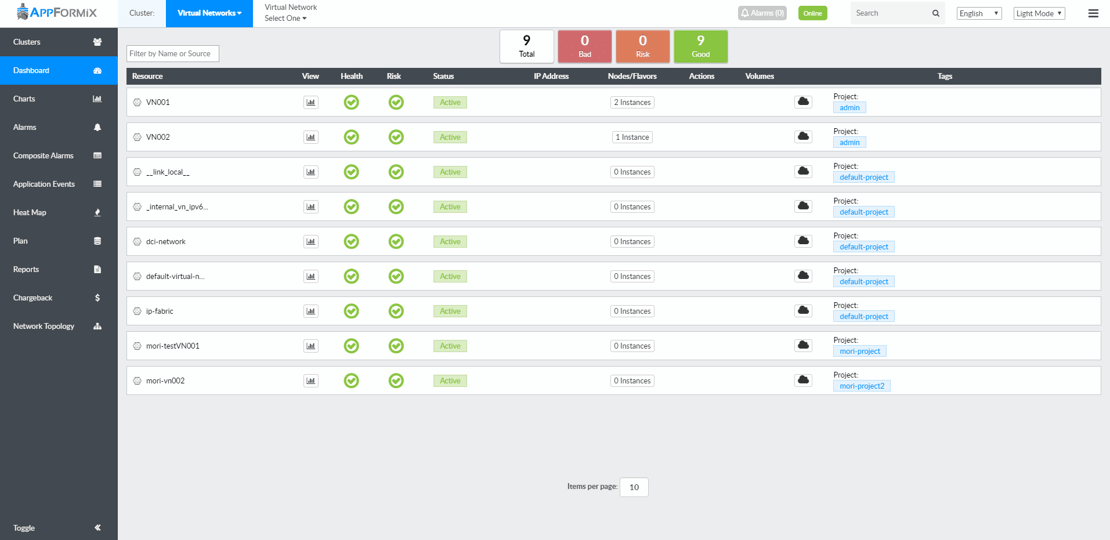Click Active status of VN001
This screenshot has height=540, width=1110.
coord(450,102)
